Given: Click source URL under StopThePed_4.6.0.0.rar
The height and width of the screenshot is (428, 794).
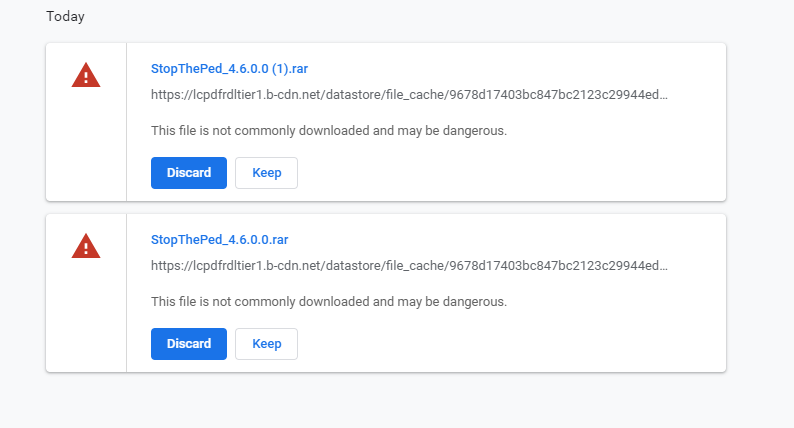Looking at the screenshot, I should coord(409,266).
